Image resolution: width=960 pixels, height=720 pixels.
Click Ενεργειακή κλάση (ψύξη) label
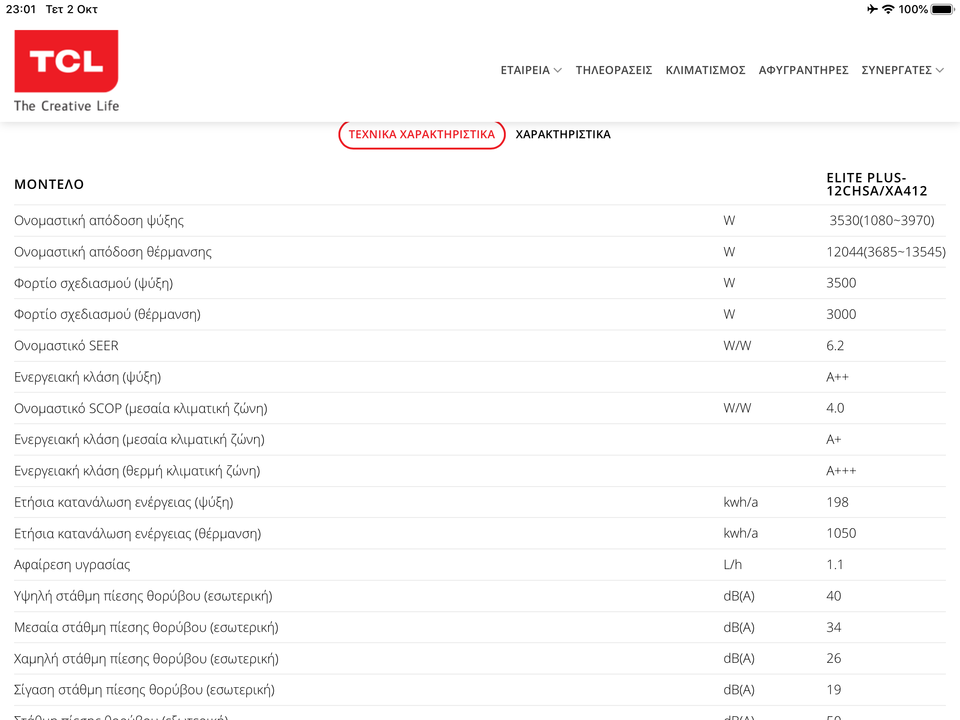point(88,377)
